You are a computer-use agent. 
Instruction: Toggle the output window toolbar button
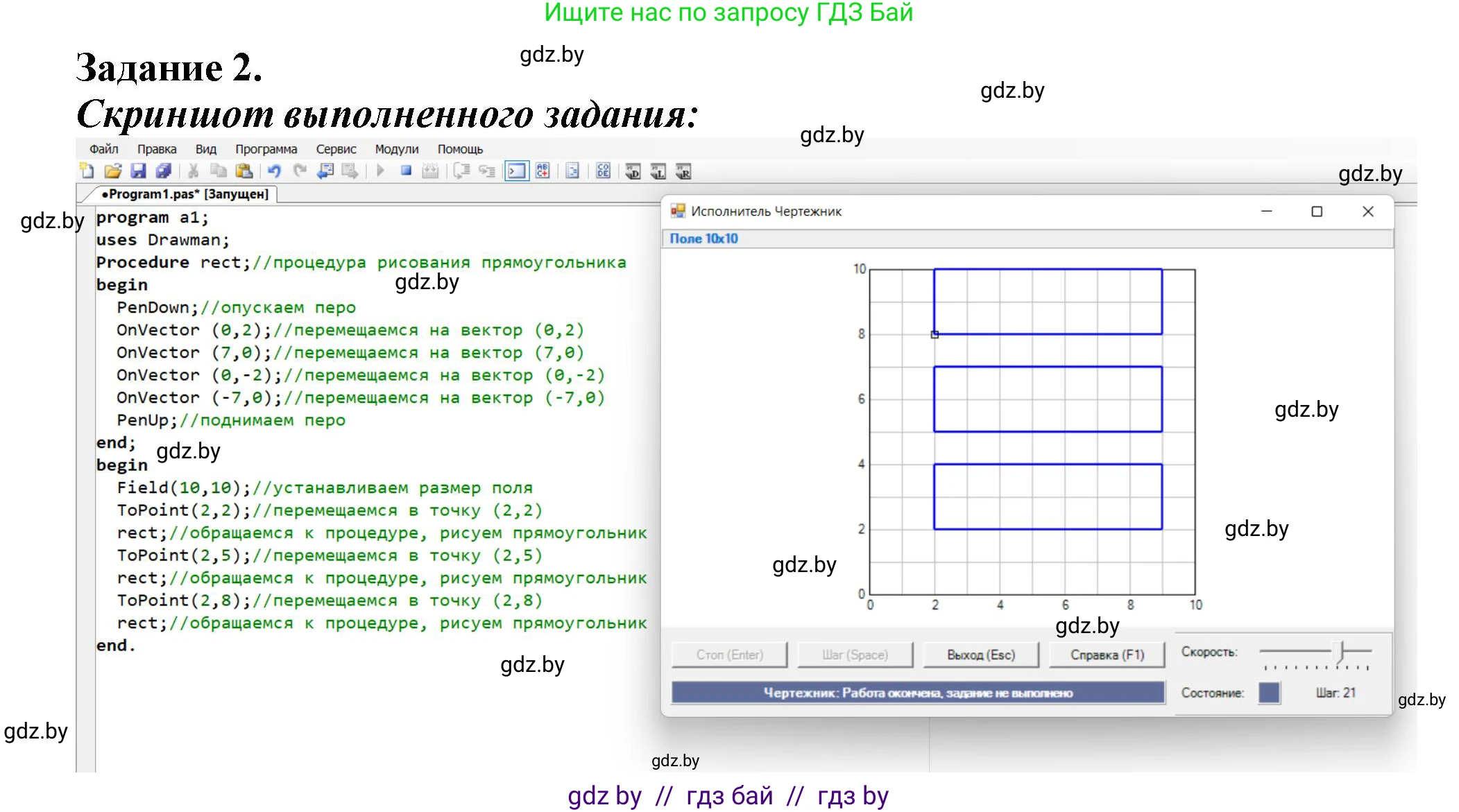(x=516, y=171)
